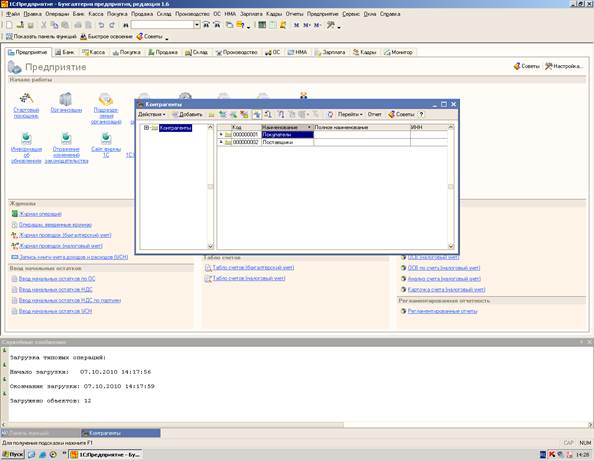Select the code 000000001 cell

tap(245, 134)
